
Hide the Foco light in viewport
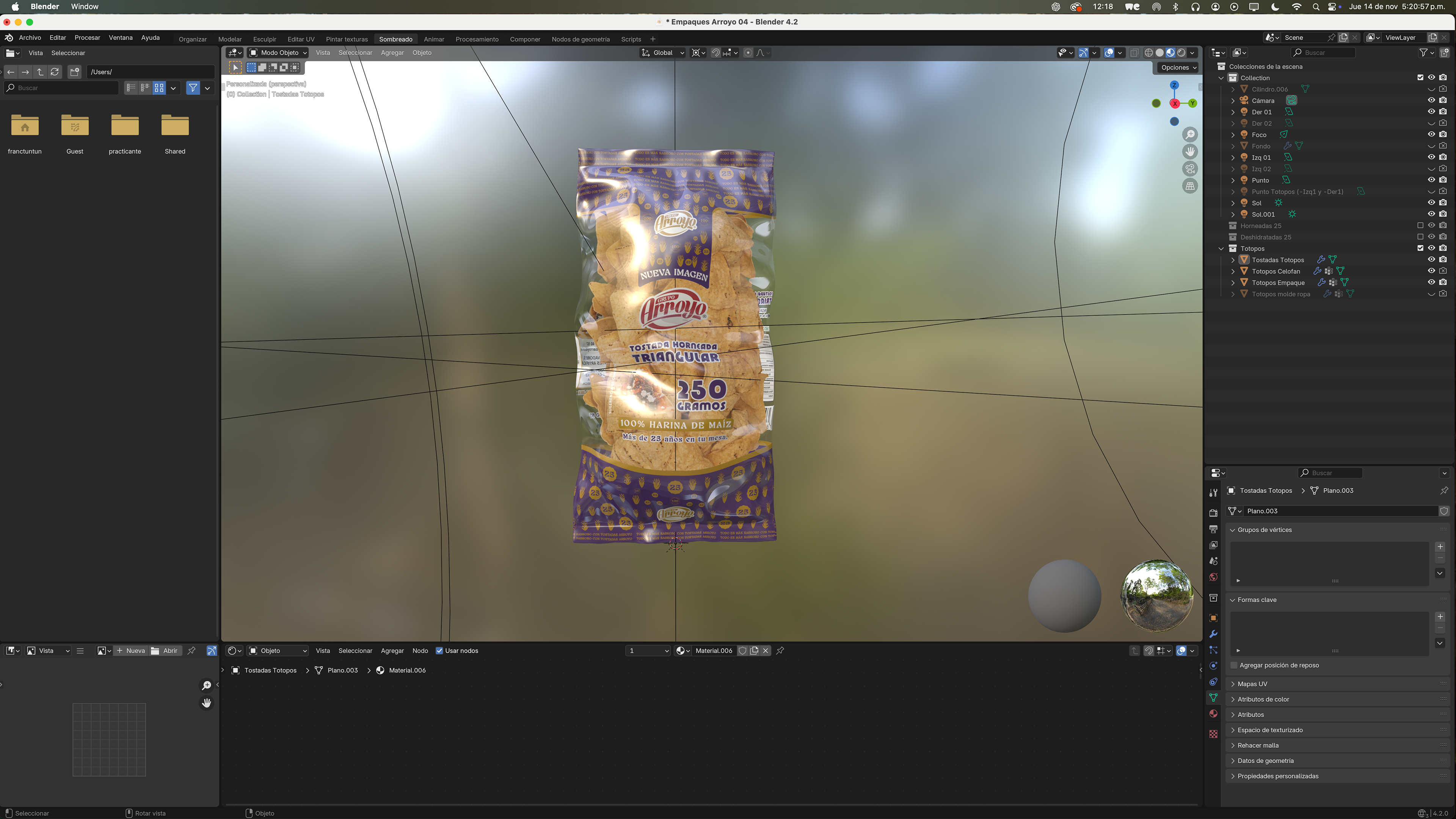1431,135
